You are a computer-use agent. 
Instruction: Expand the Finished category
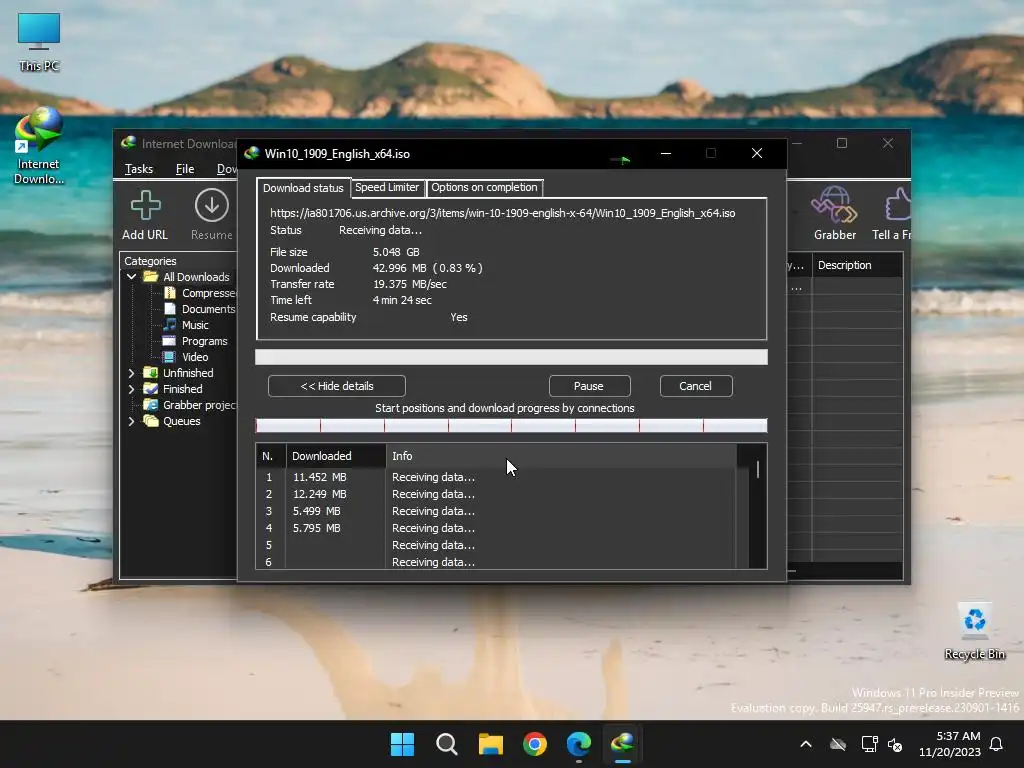tap(131, 389)
